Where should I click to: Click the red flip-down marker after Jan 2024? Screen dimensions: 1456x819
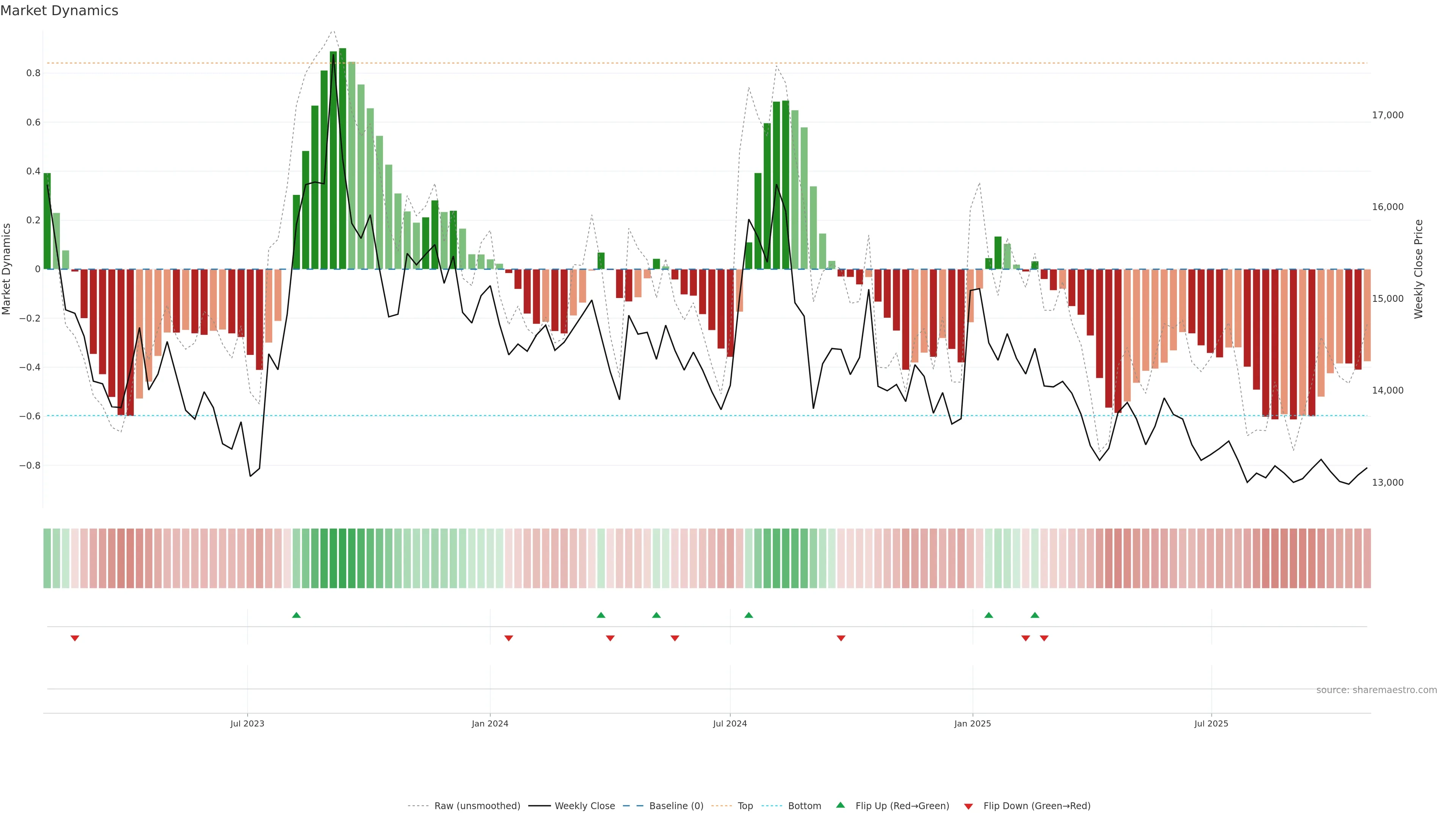(509, 638)
